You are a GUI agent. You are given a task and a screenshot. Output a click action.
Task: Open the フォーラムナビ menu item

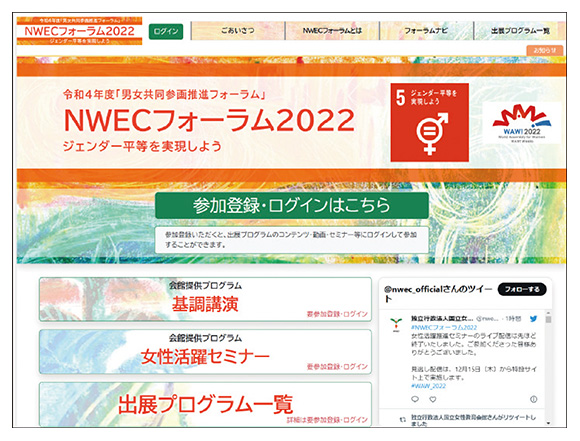point(426,31)
